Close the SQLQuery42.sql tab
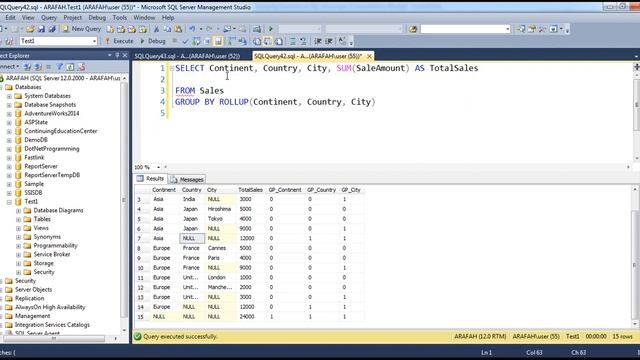Screen dimensions: 640x360 click(x=369, y=56)
